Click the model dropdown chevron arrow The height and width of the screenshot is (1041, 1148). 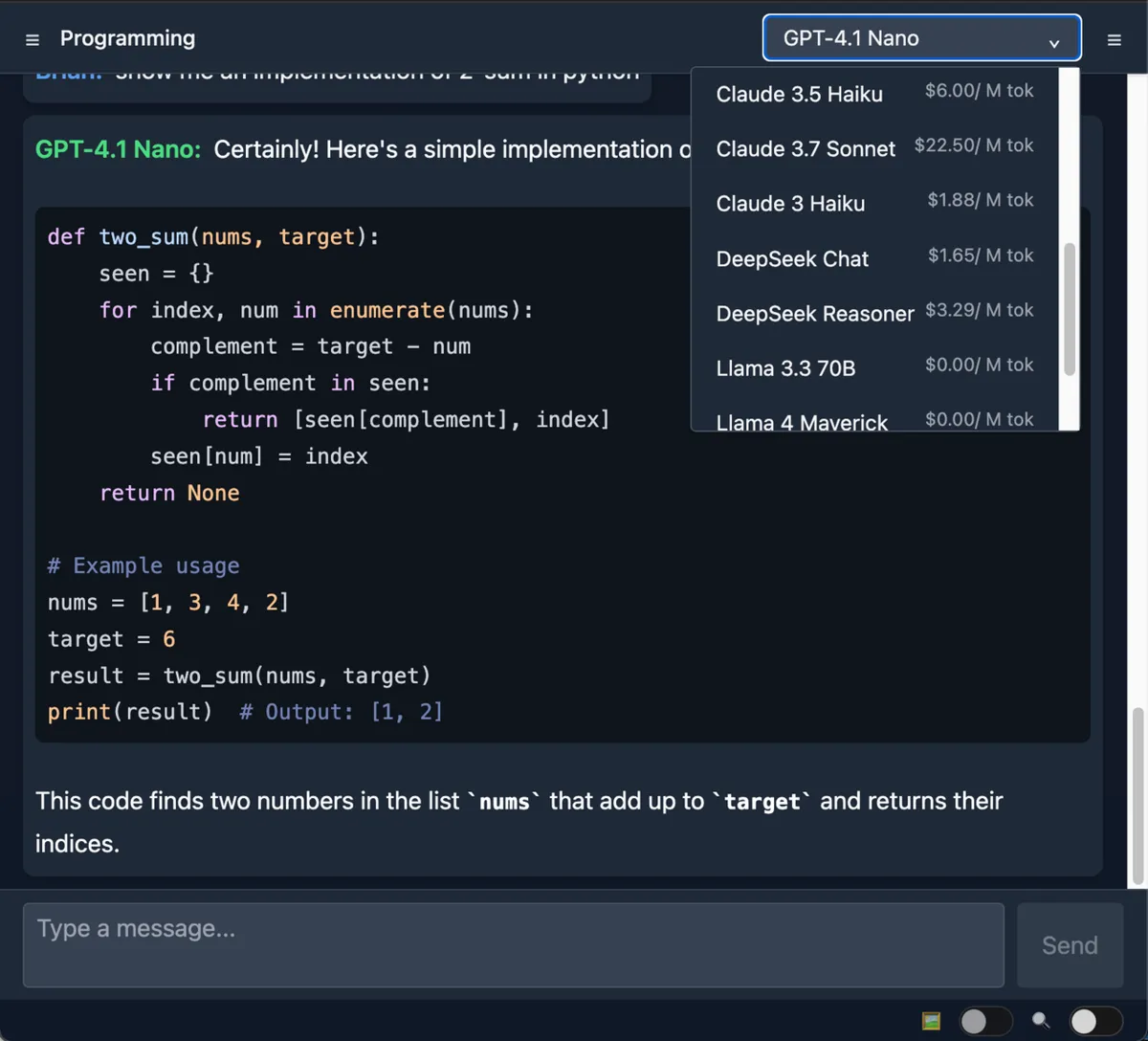(x=1053, y=42)
